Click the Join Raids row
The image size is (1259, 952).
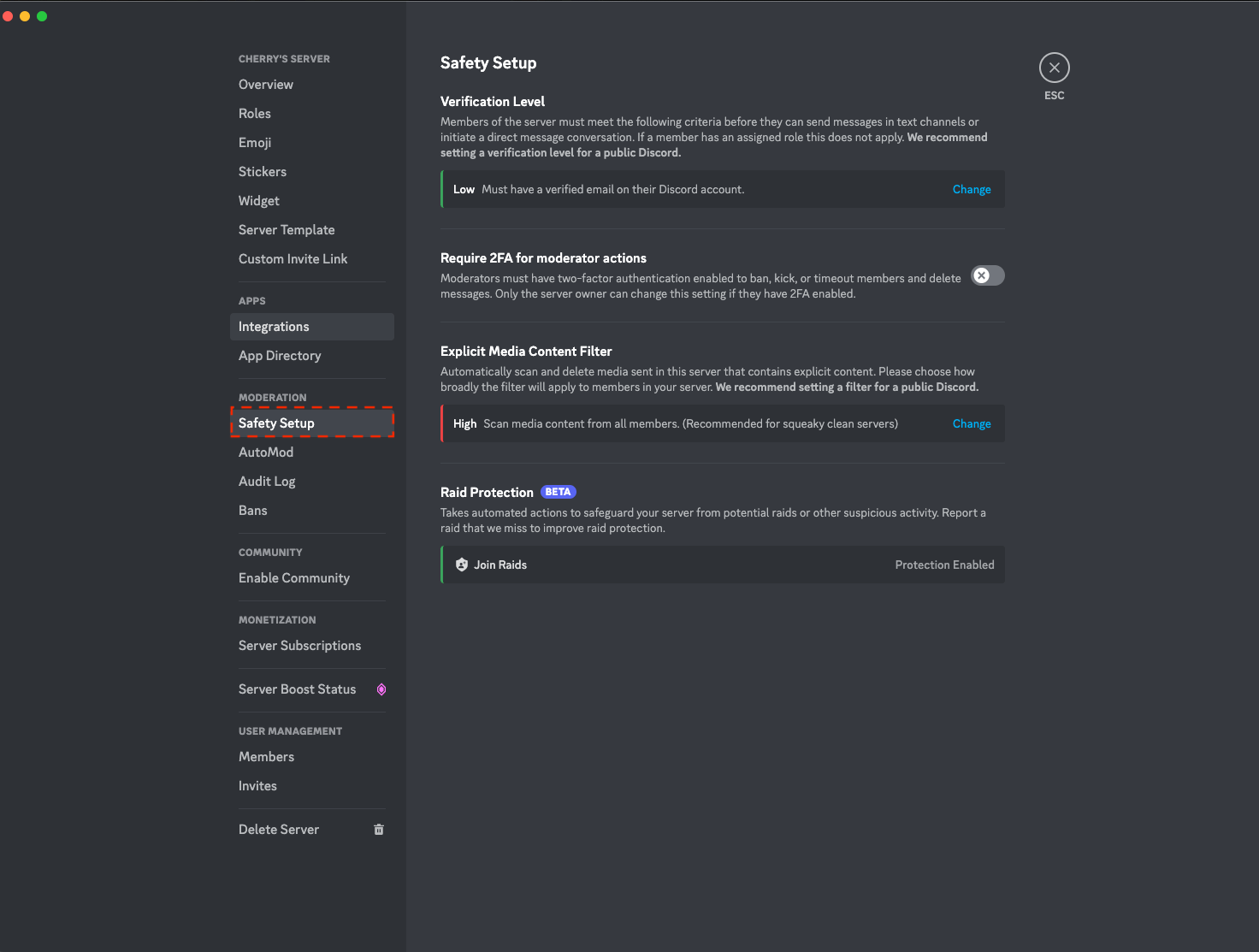(722, 565)
